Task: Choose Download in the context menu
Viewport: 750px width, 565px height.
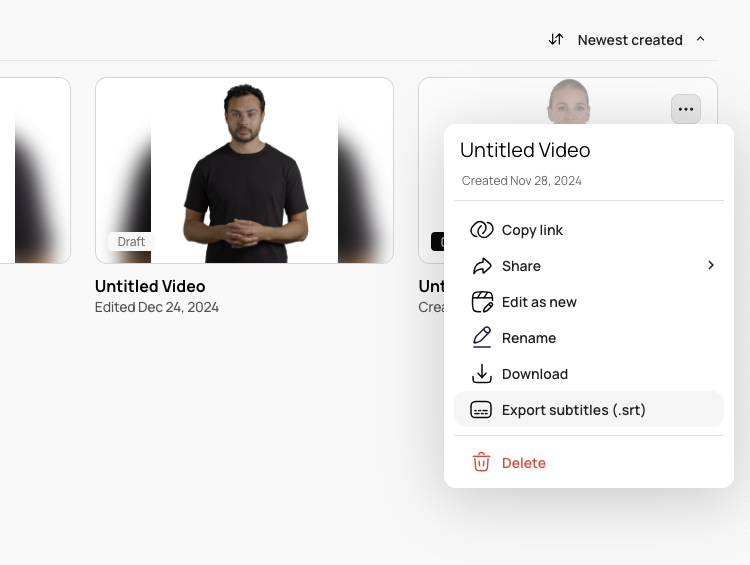Action: click(589, 374)
